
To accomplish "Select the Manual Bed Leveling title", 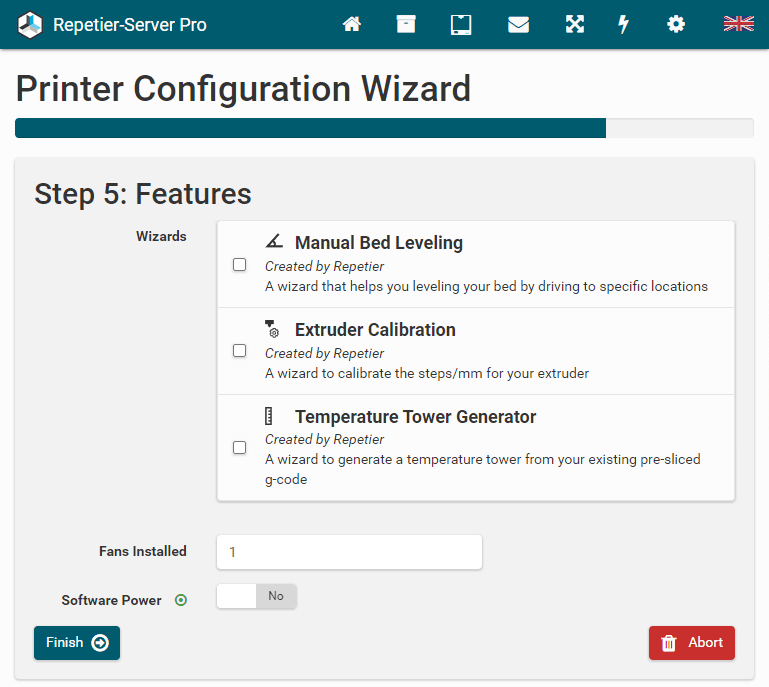I will point(378,243).
